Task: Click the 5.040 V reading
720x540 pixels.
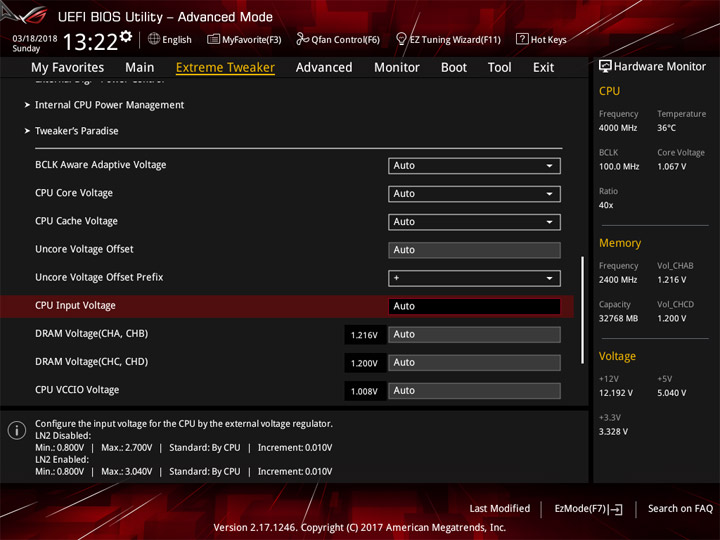Action: tap(671, 393)
